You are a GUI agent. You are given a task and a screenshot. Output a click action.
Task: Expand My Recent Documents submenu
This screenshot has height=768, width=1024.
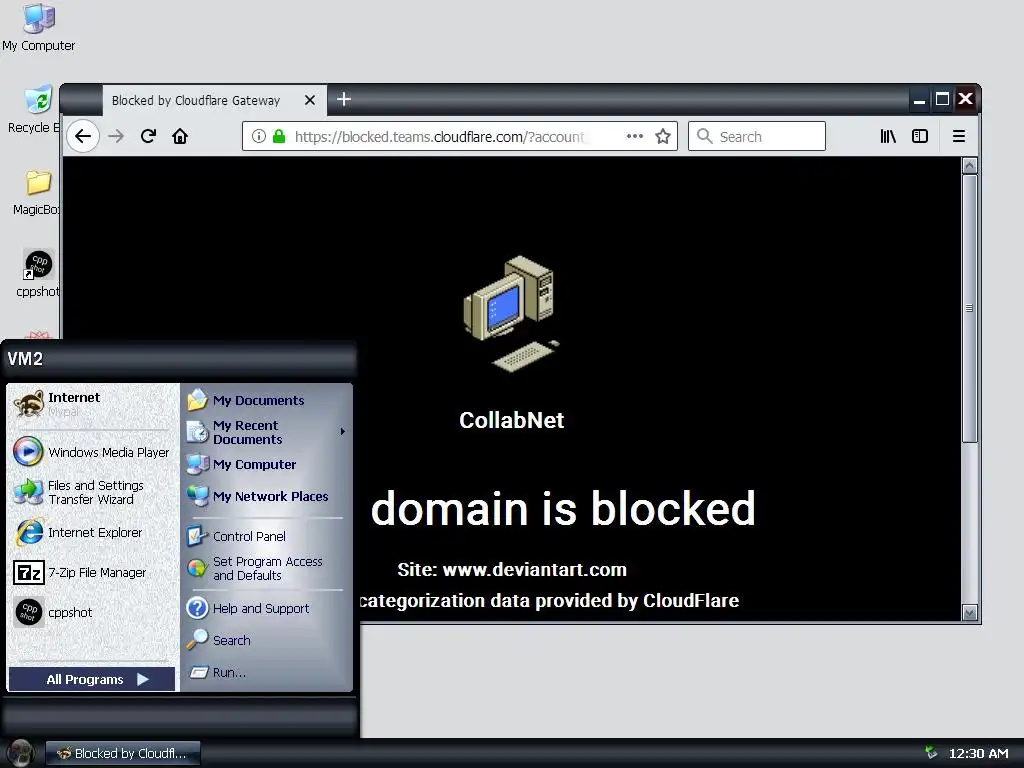[x=266, y=432]
